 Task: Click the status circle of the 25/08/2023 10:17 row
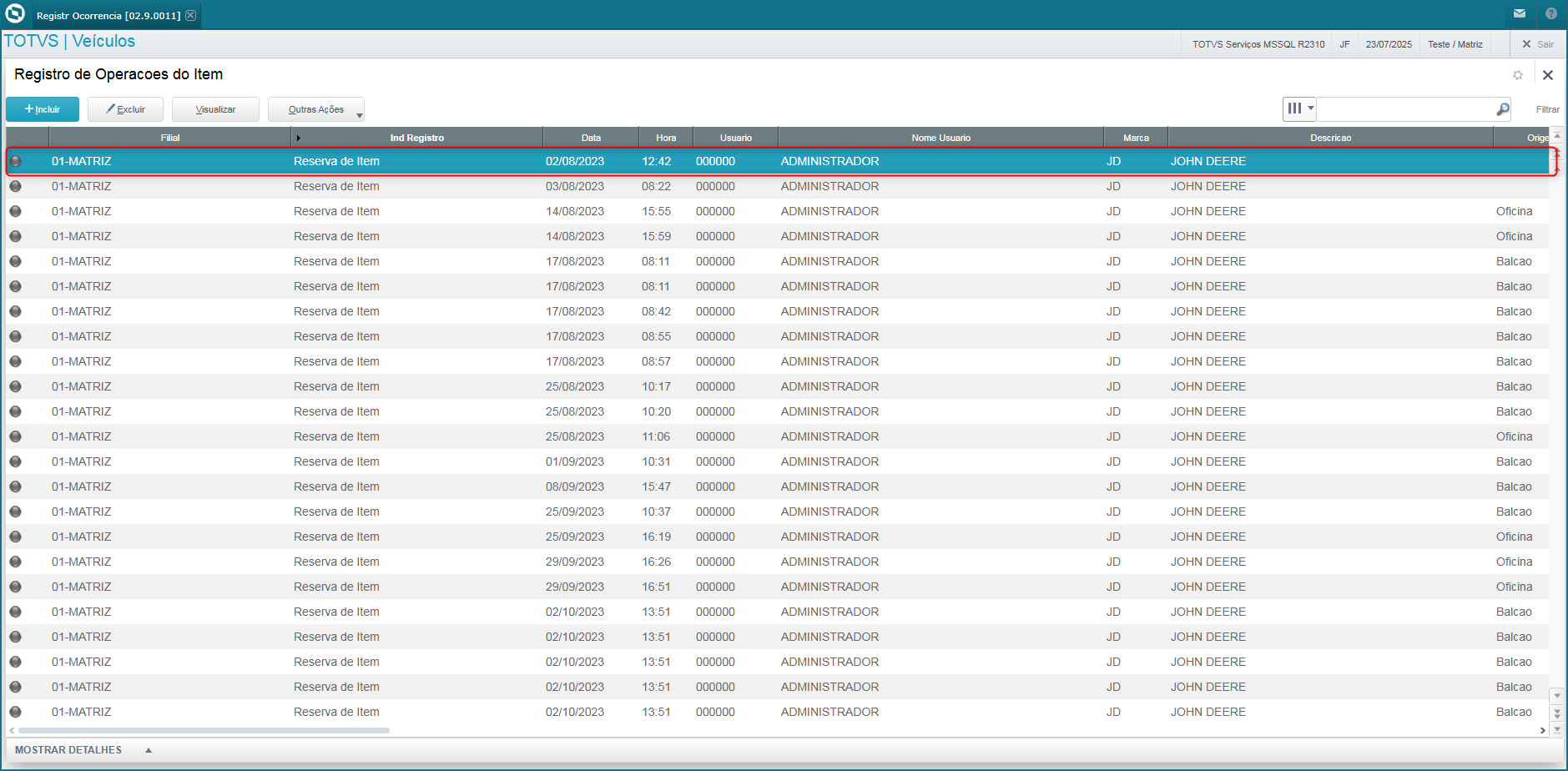(x=15, y=386)
